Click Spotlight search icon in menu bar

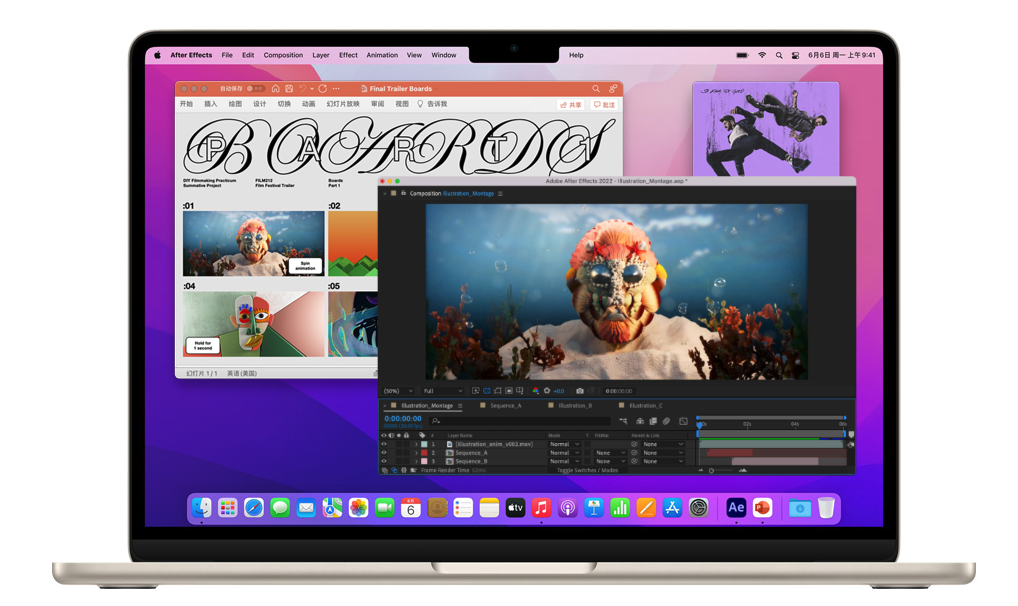pyautogui.click(x=778, y=55)
